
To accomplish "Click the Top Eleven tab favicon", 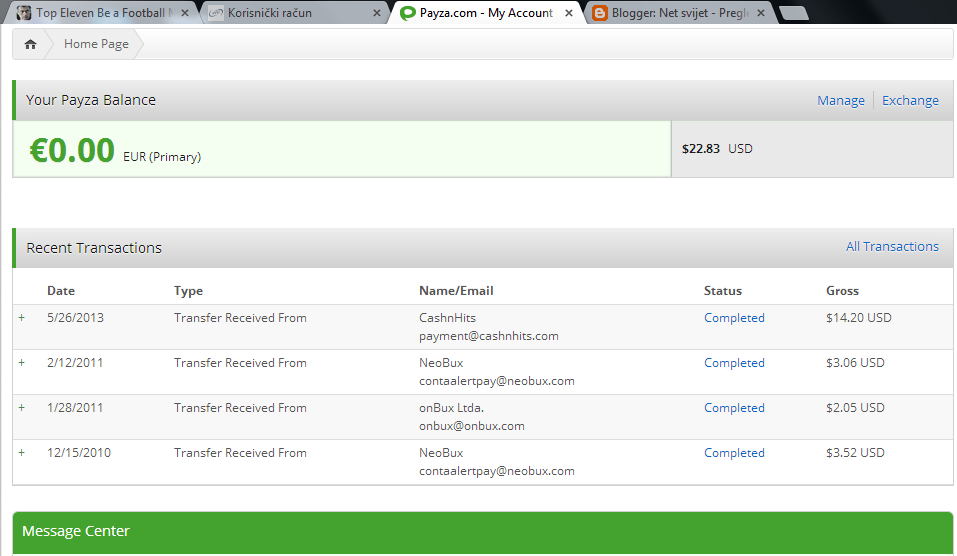I will pos(24,13).
